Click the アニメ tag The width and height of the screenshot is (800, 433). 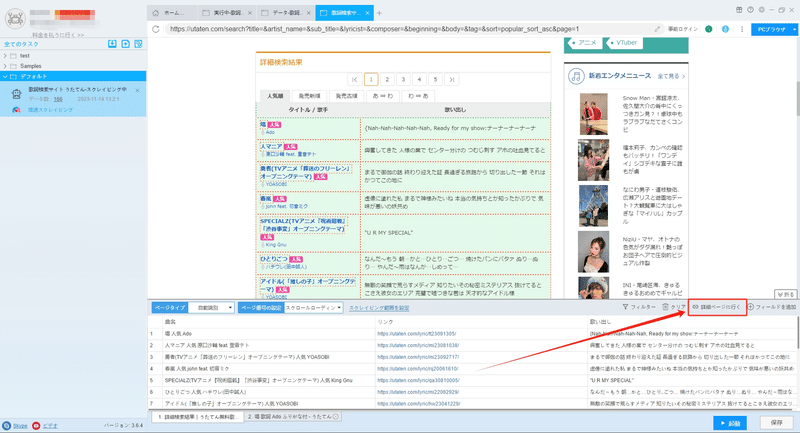click(x=584, y=43)
